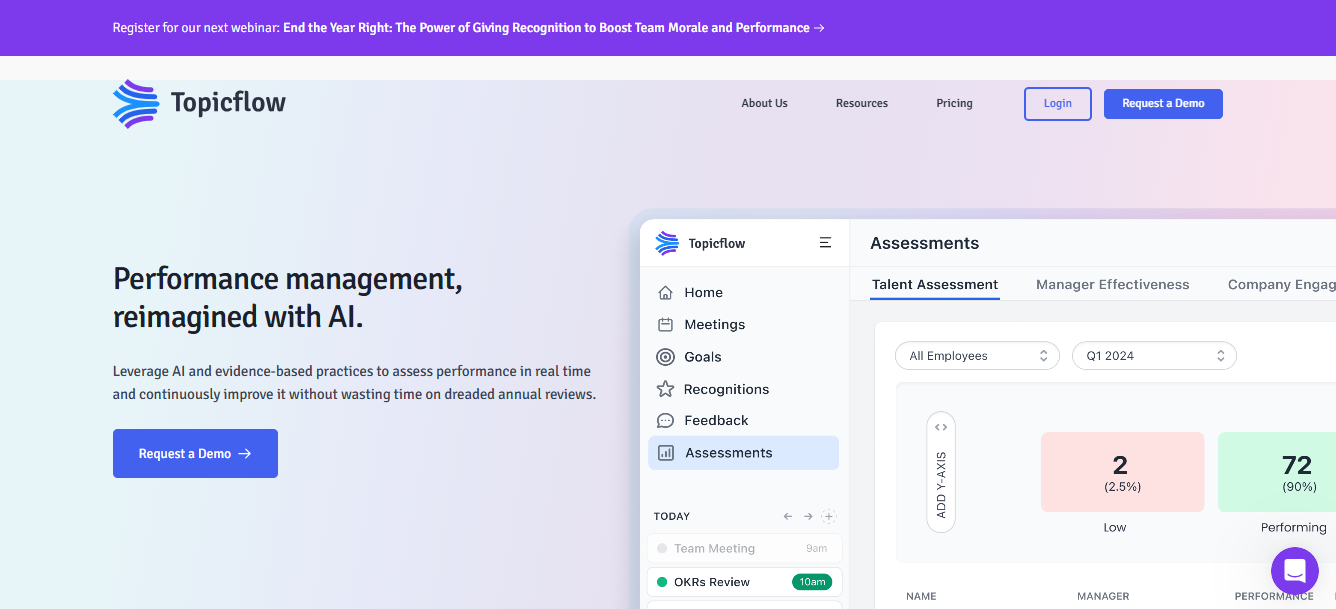Open the chat widget bubble

point(1294,571)
